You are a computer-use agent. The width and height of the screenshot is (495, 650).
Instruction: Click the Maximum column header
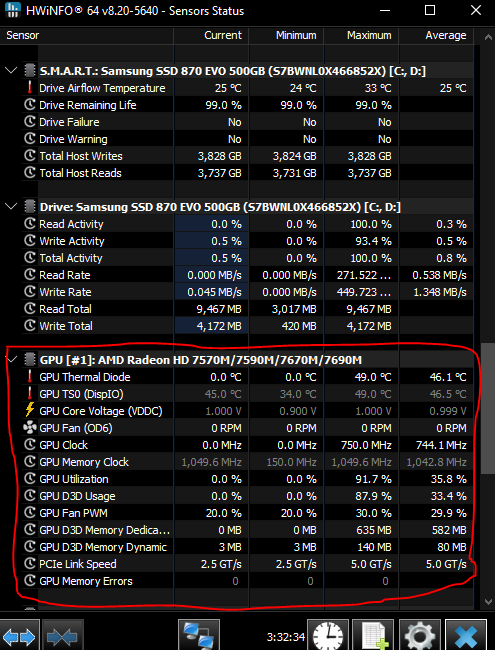click(361, 35)
